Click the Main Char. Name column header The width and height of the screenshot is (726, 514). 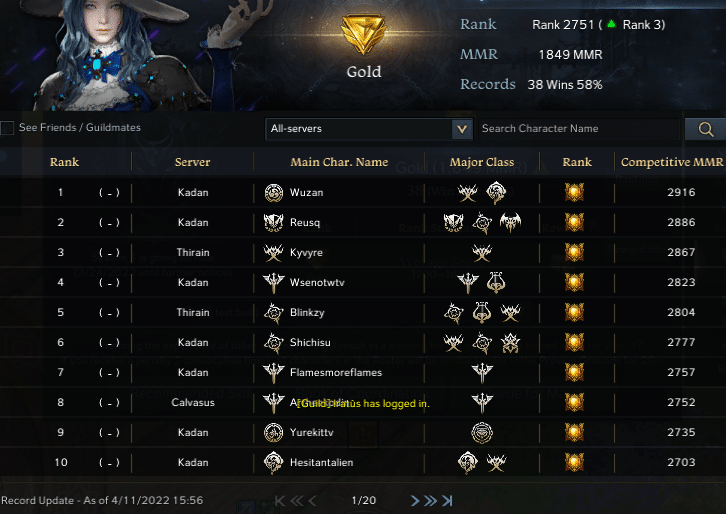[339, 162]
